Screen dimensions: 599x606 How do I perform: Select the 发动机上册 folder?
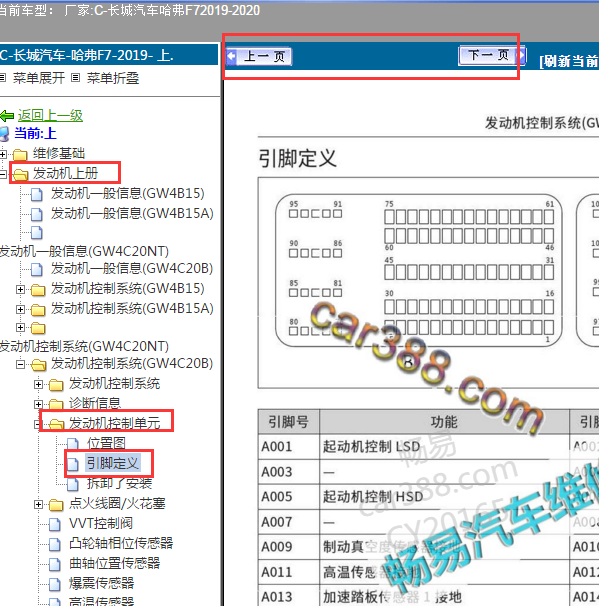point(65,173)
